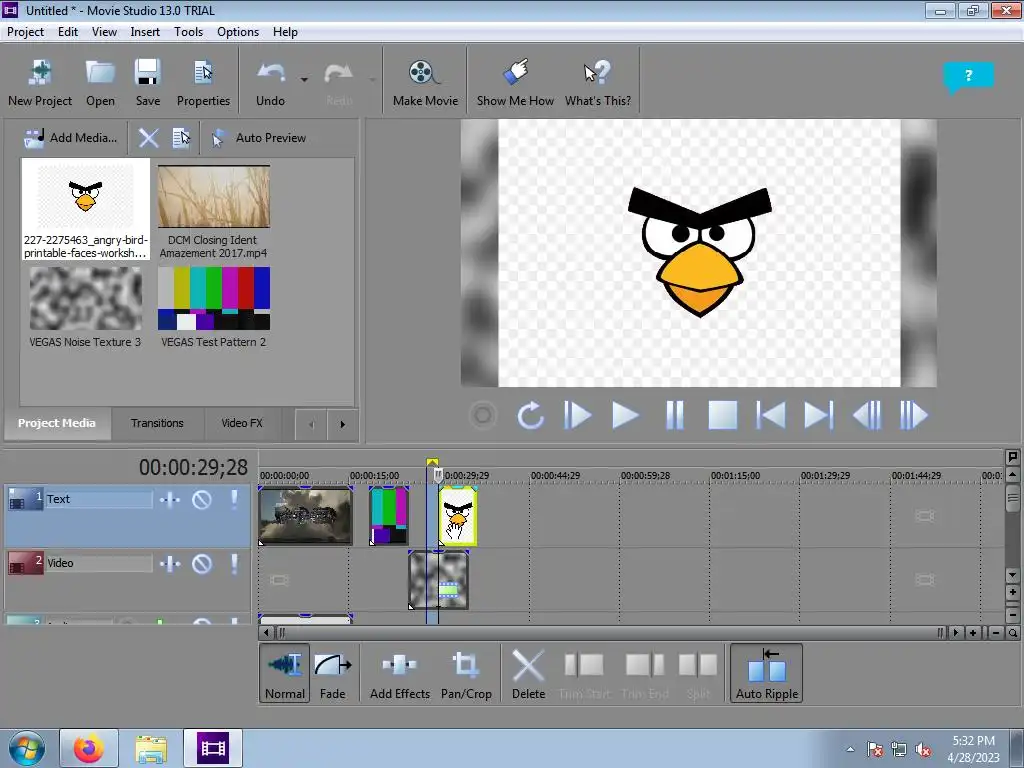
Task: Delete the selected clip with Delete
Action: click(528, 673)
